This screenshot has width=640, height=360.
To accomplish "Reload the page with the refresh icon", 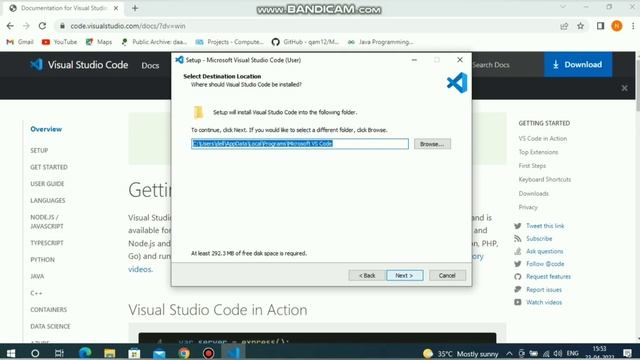I will [x=42, y=26].
